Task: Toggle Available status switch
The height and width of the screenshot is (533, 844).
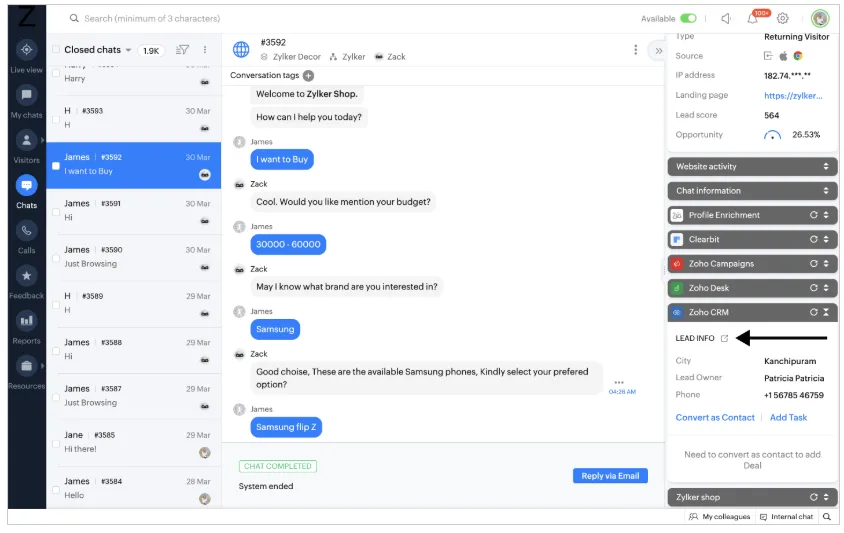Action: 688,18
